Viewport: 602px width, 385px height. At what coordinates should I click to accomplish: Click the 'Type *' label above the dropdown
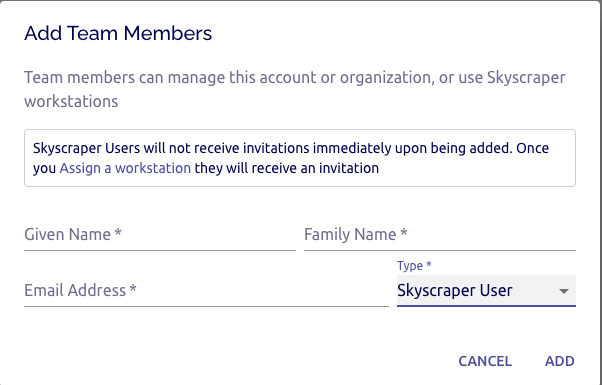pos(414,266)
